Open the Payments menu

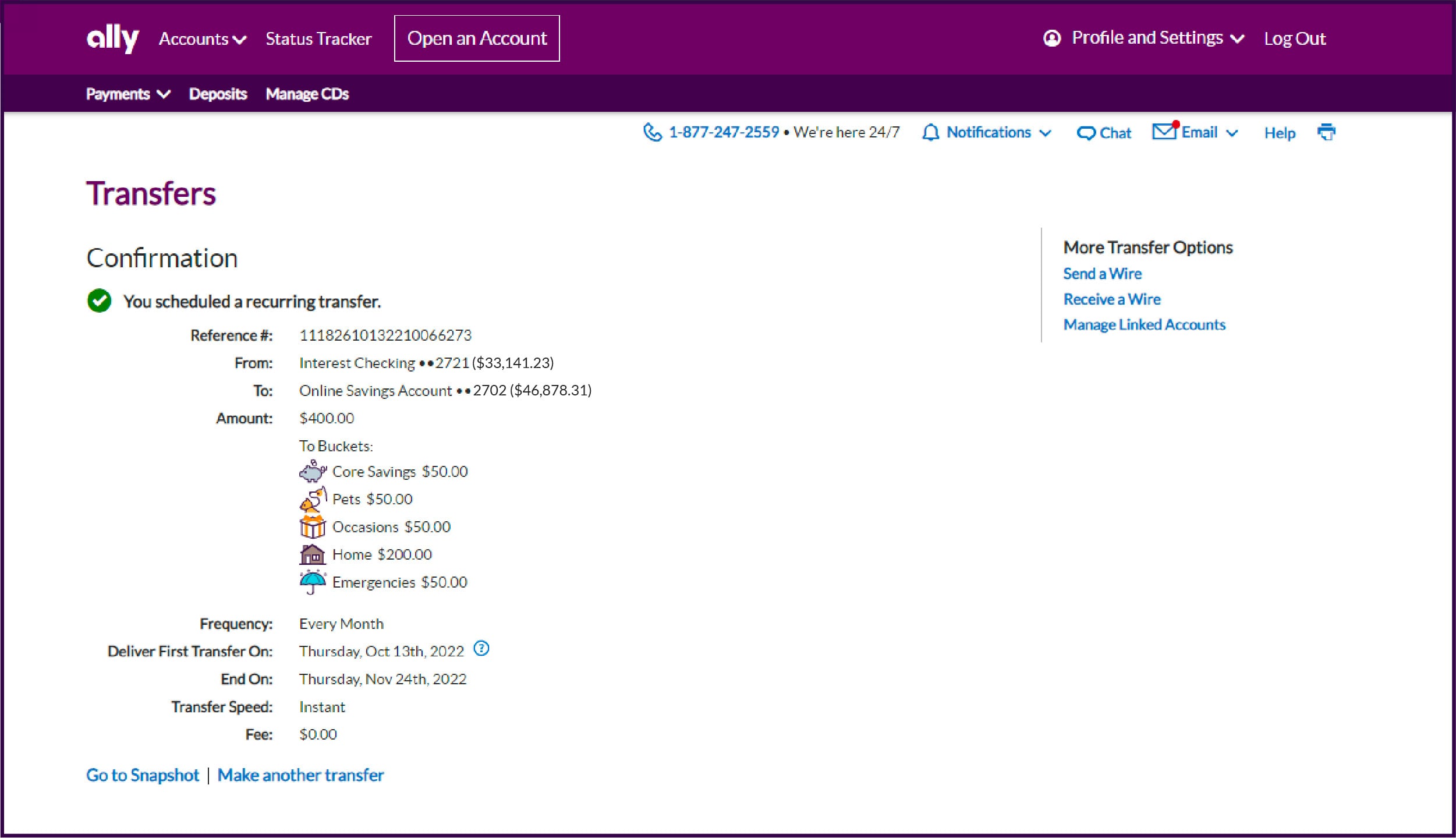click(x=126, y=94)
